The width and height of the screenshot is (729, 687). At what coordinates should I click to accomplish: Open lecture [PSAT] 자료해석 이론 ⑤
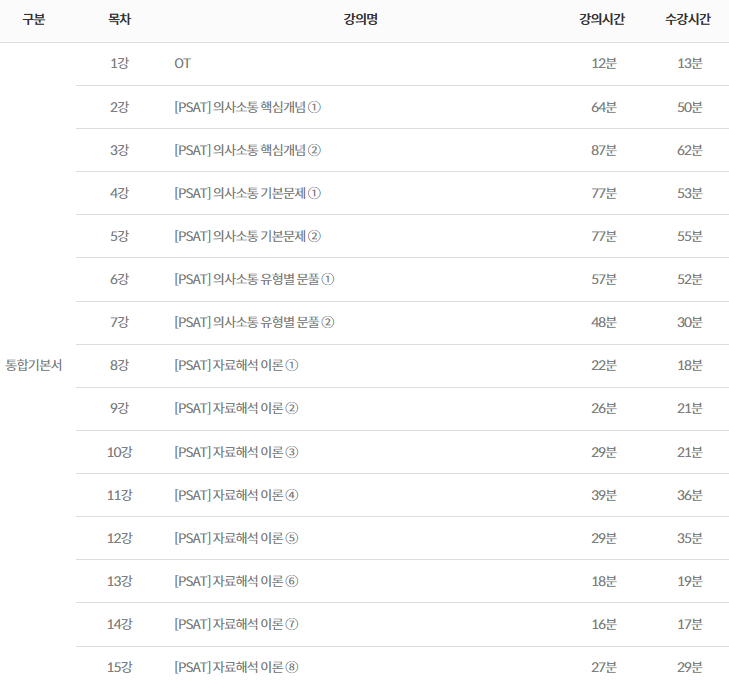click(236, 538)
